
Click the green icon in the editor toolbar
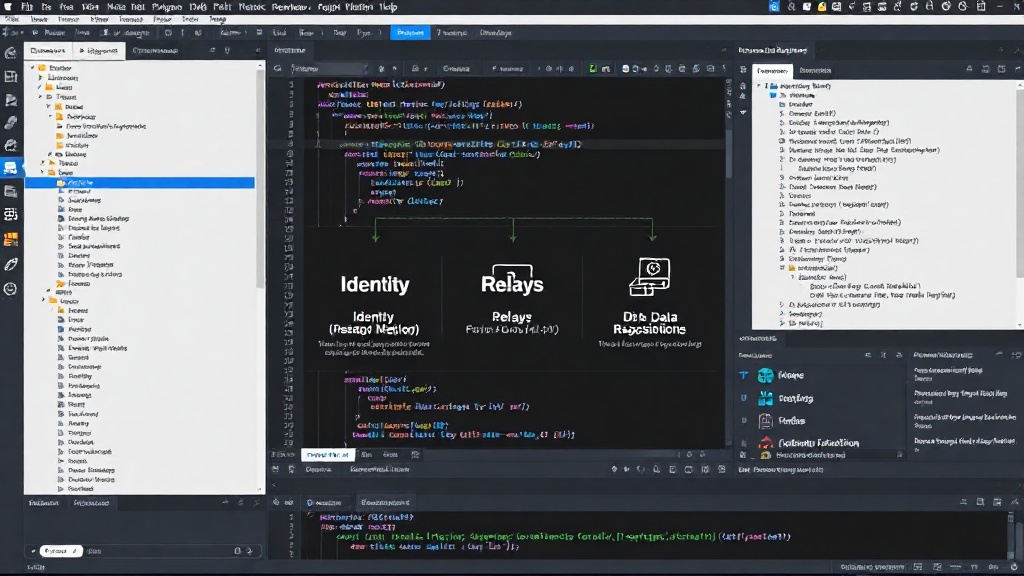[592, 69]
